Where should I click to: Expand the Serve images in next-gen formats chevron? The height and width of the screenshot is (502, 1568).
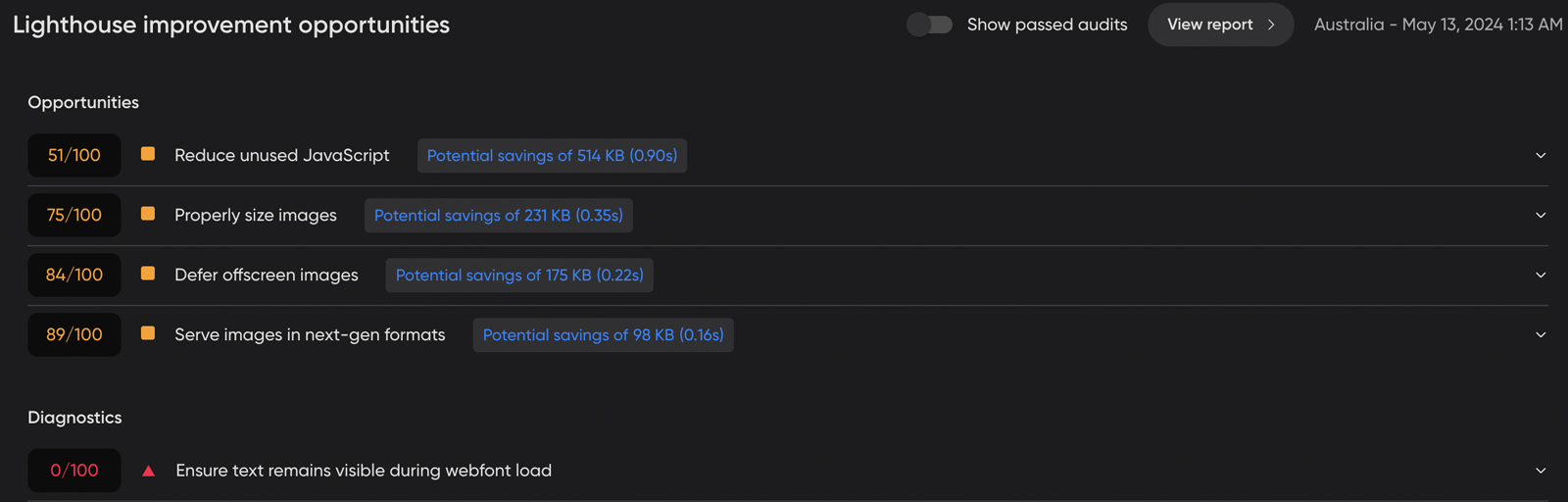tap(1541, 335)
